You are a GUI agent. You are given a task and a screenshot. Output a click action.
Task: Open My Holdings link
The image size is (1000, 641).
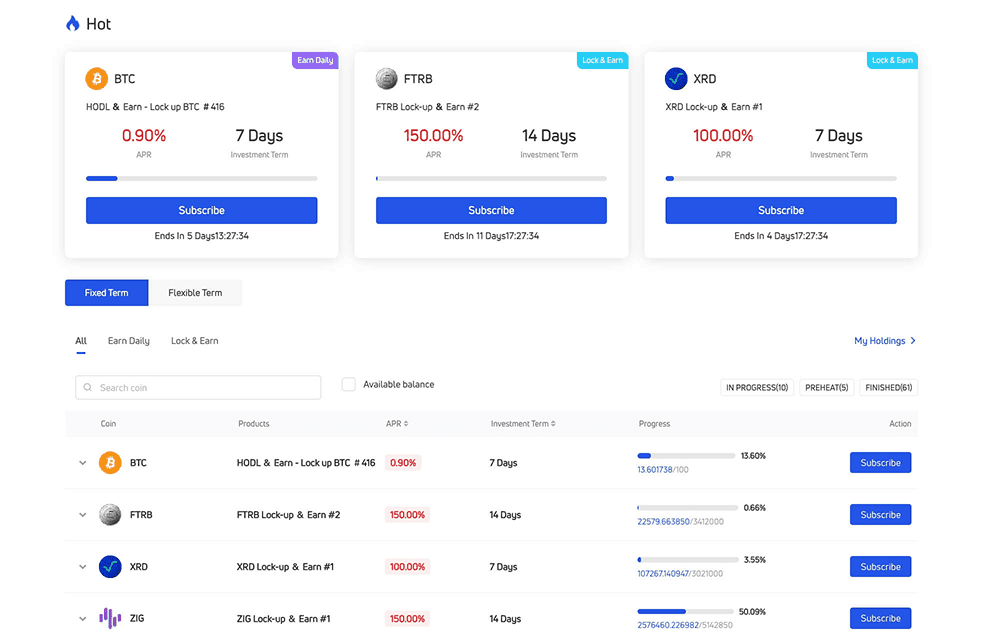885,341
